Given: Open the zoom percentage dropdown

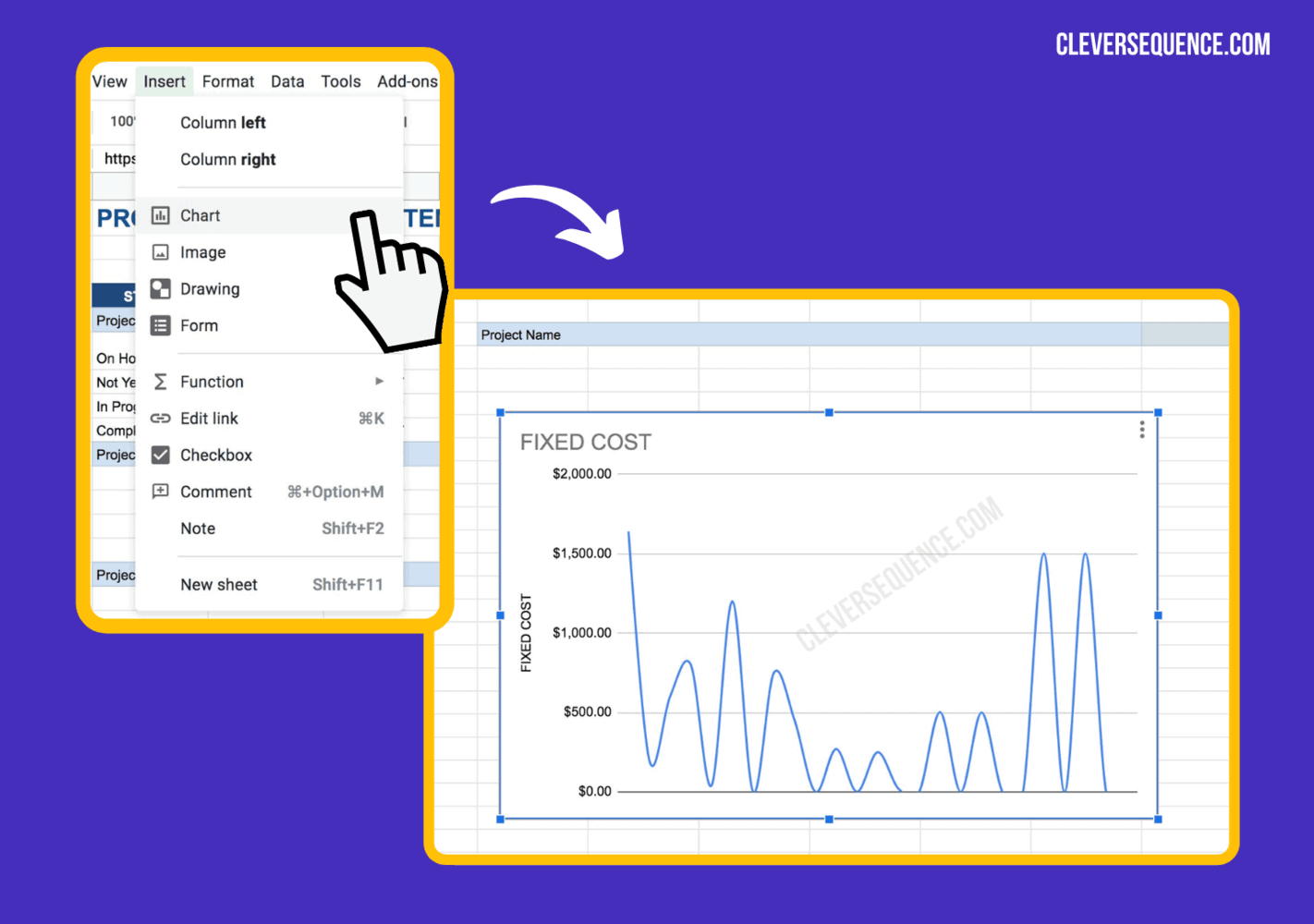Looking at the screenshot, I should (125, 121).
